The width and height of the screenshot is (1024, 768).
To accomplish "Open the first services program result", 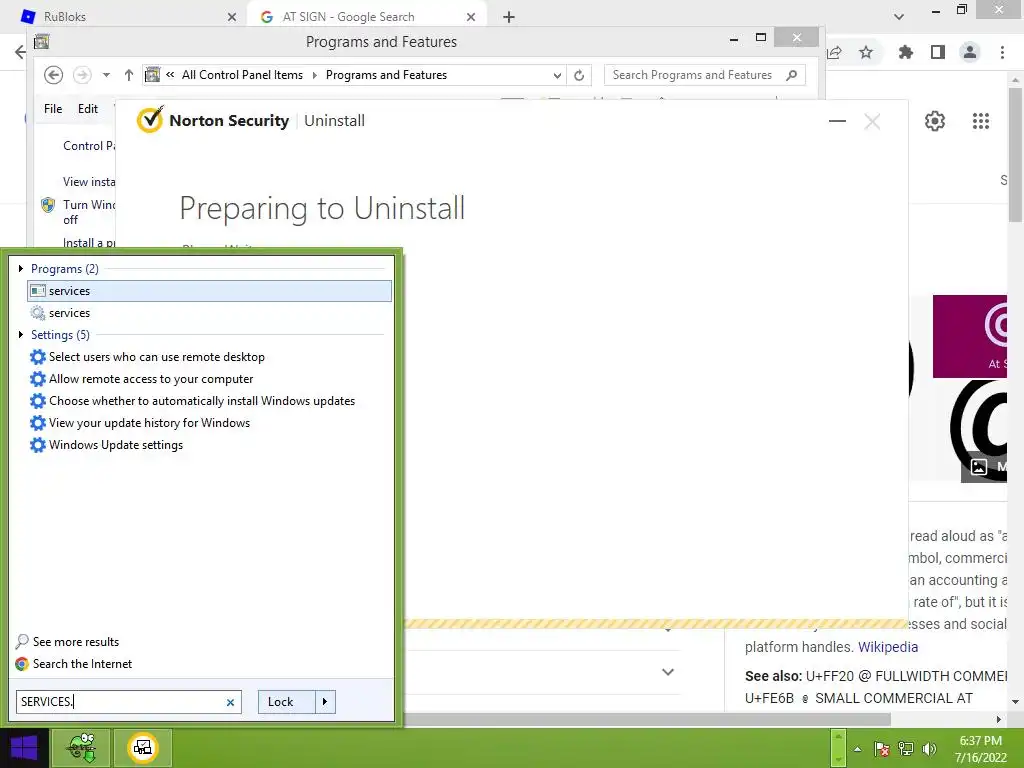I will (x=209, y=291).
